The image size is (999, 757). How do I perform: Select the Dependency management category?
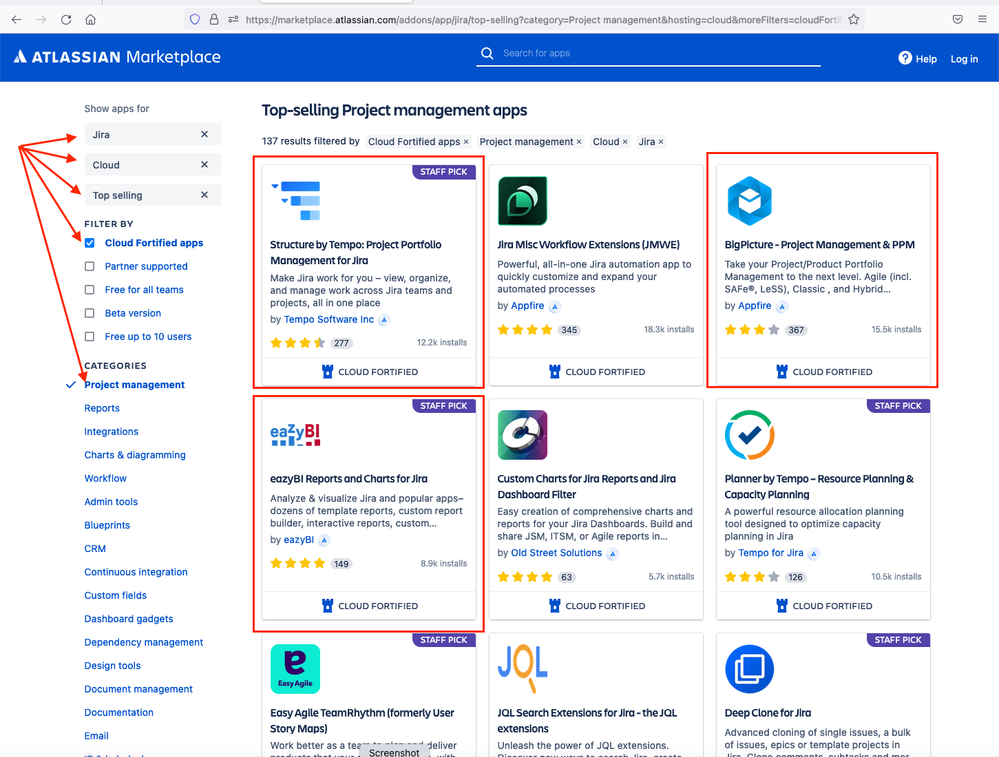[144, 642]
